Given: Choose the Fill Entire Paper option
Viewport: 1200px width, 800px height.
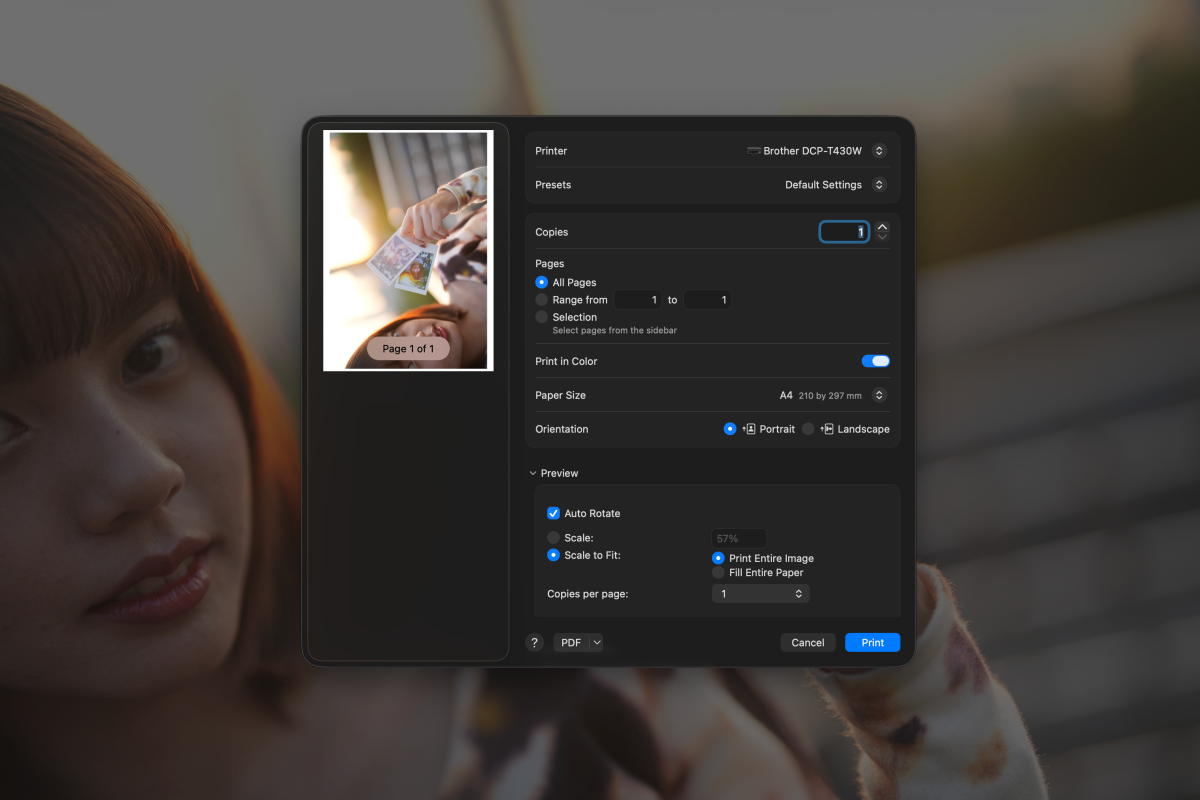Looking at the screenshot, I should click(x=718, y=573).
